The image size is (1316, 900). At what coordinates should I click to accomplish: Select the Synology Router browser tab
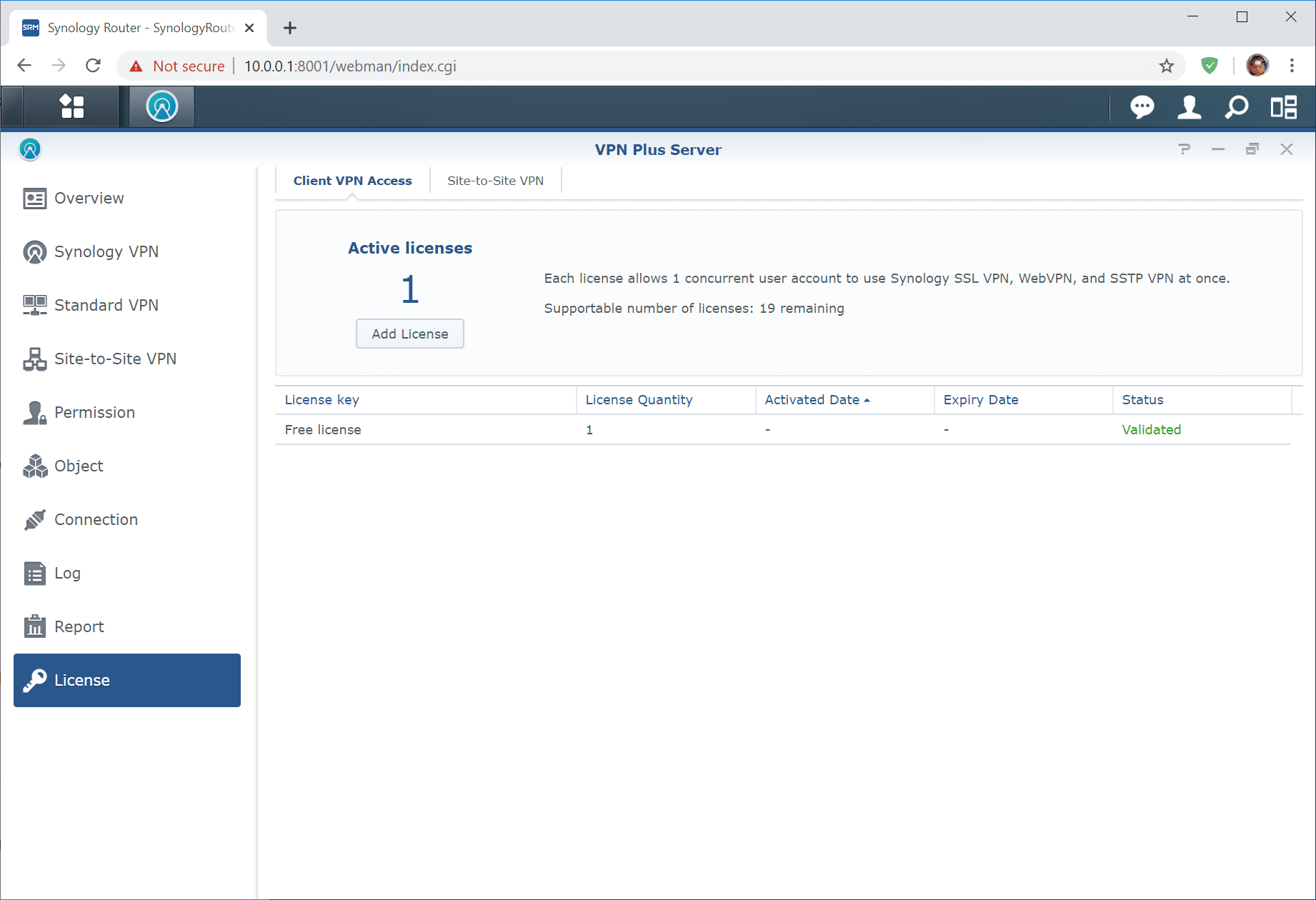tap(139, 28)
